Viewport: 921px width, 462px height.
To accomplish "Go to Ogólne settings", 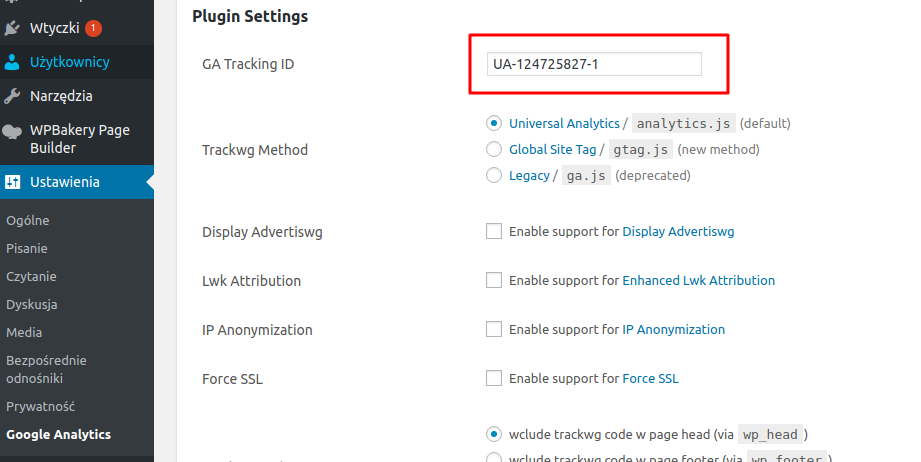I will [x=28, y=221].
